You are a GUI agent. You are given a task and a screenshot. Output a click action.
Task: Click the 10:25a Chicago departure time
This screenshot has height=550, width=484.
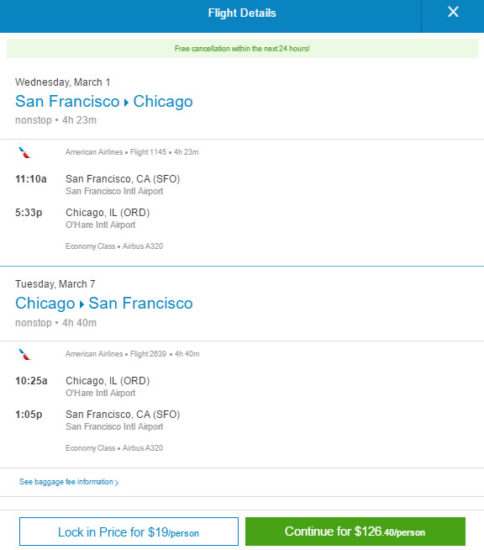(31, 381)
